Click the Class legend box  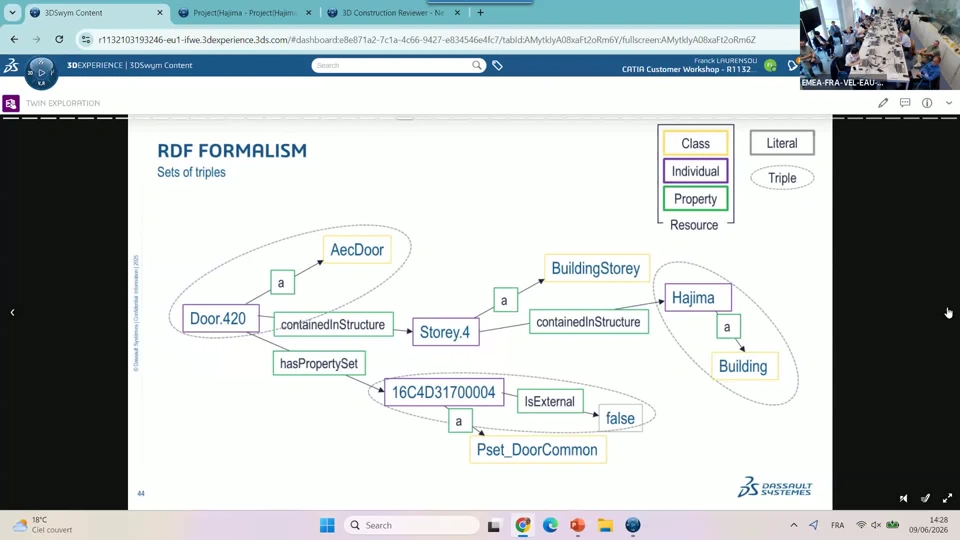pos(696,143)
